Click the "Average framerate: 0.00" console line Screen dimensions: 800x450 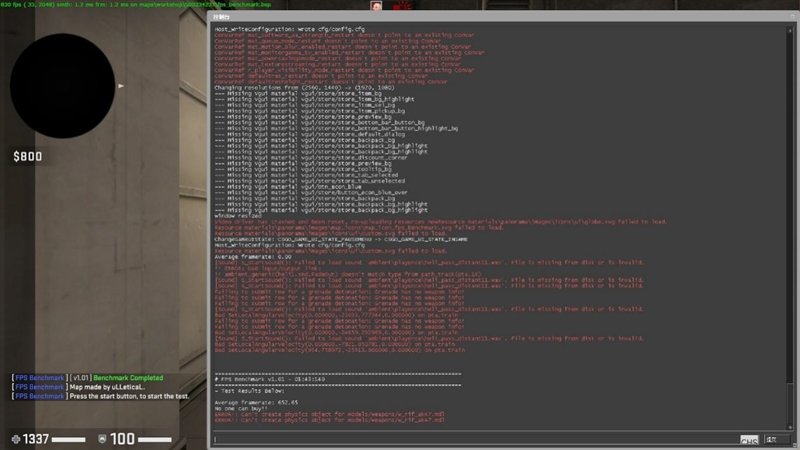pos(253,257)
